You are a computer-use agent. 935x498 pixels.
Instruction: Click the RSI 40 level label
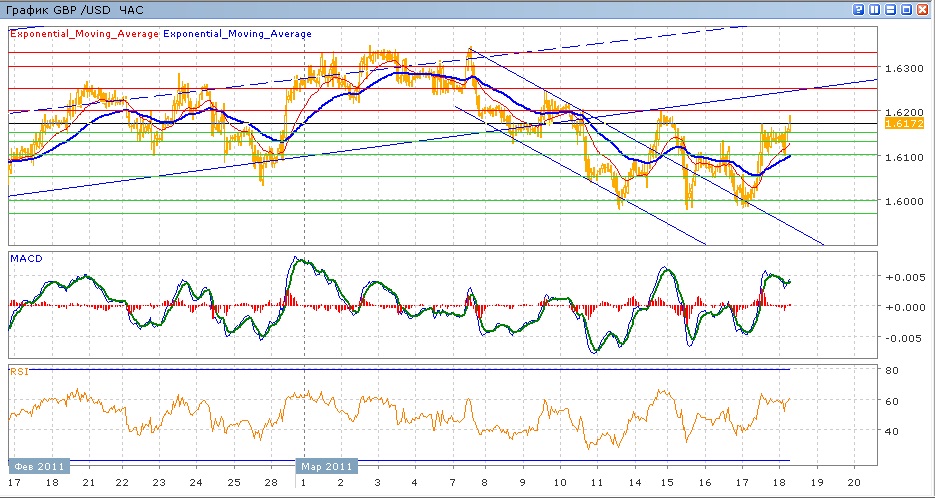coord(891,431)
